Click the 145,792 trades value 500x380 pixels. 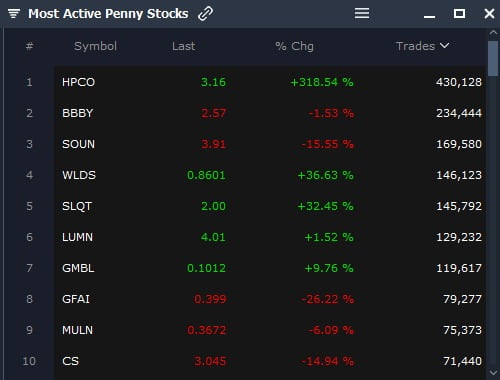(x=459, y=206)
